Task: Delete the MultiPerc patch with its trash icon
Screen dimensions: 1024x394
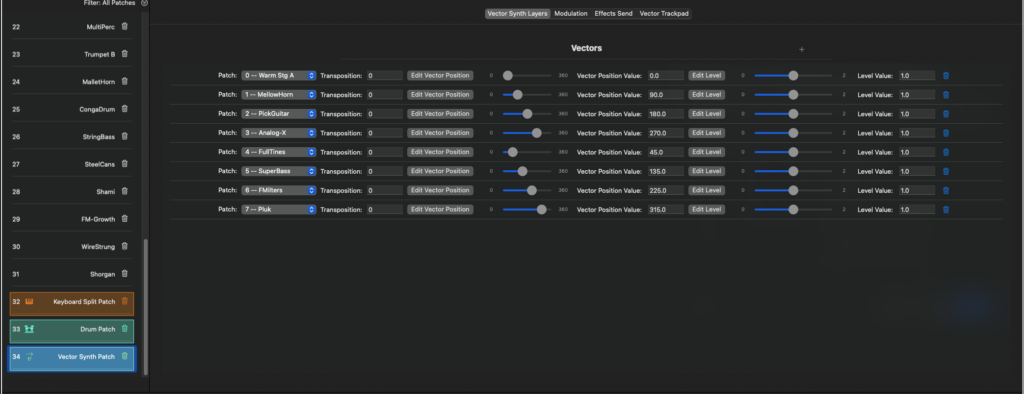Action: click(x=125, y=27)
